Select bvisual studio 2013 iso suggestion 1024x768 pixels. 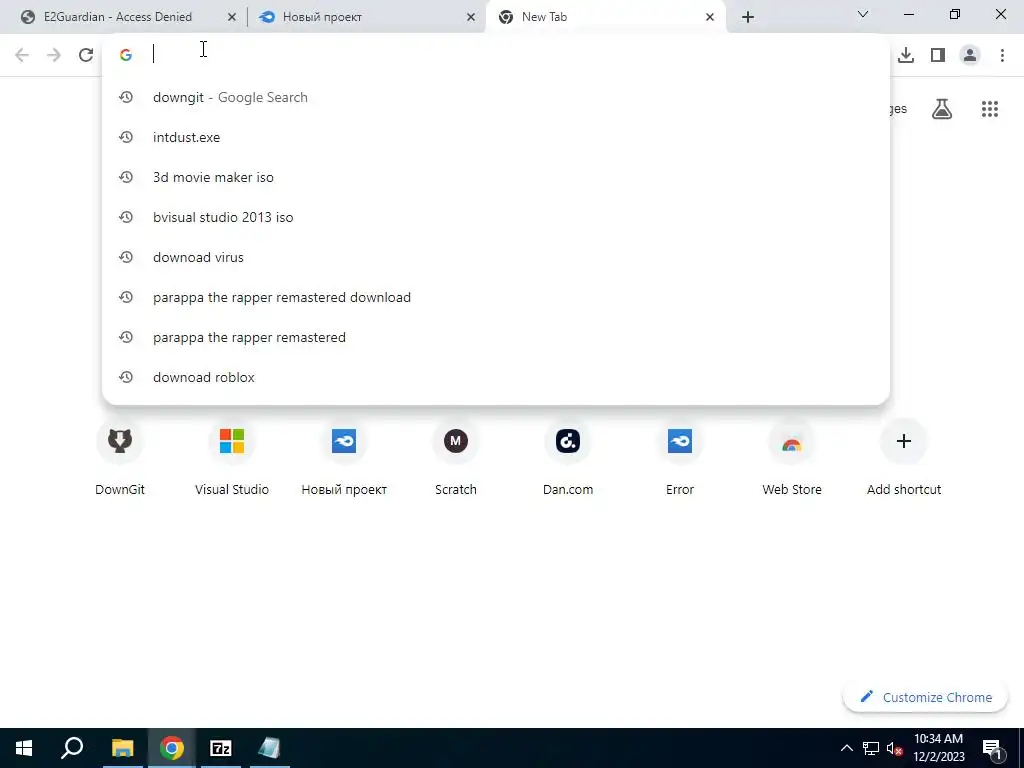(496, 217)
